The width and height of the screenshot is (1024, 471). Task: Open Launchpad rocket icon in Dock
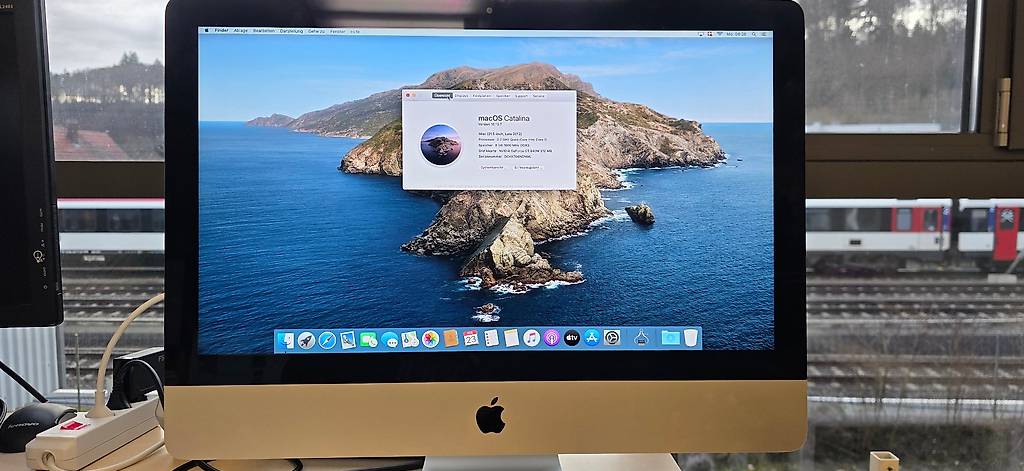306,340
